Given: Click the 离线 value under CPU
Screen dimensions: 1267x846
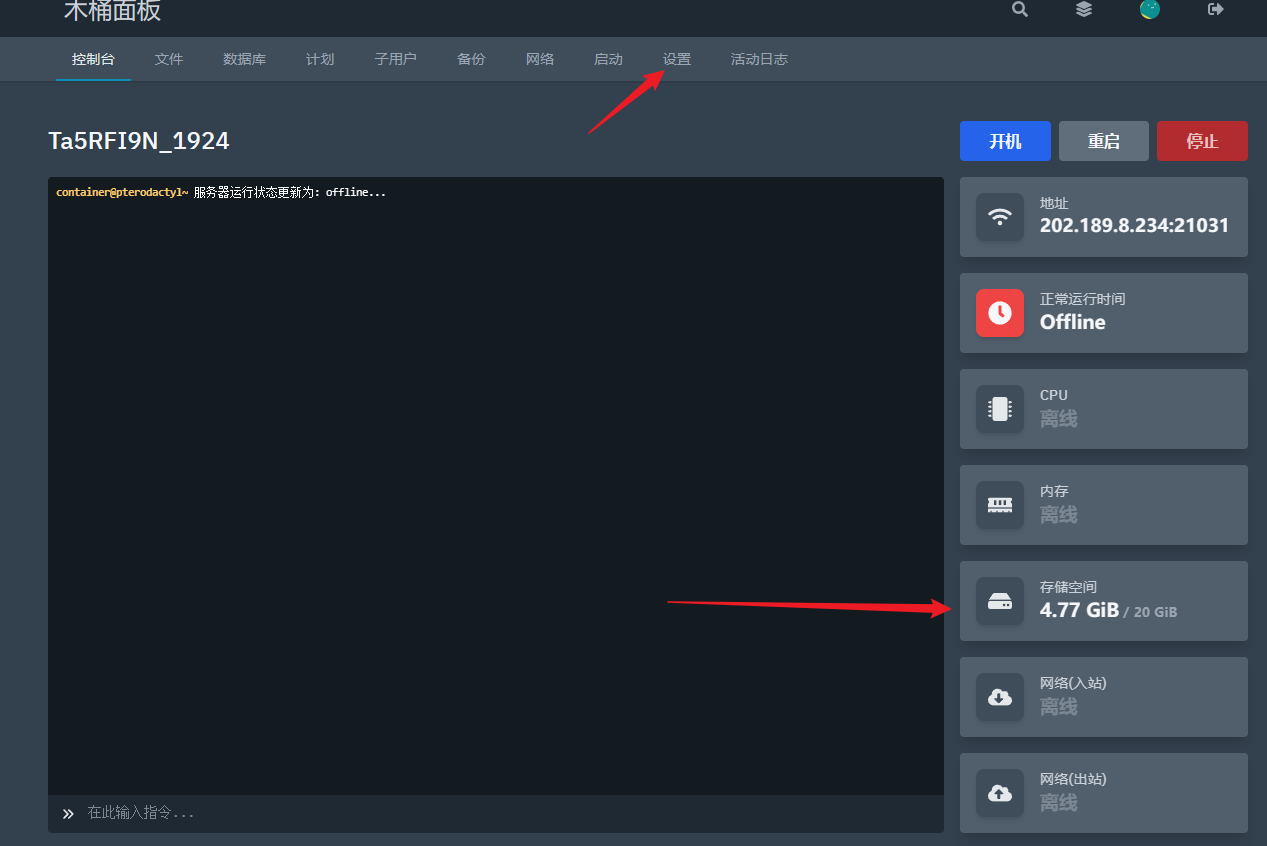Looking at the screenshot, I should 1058,418.
